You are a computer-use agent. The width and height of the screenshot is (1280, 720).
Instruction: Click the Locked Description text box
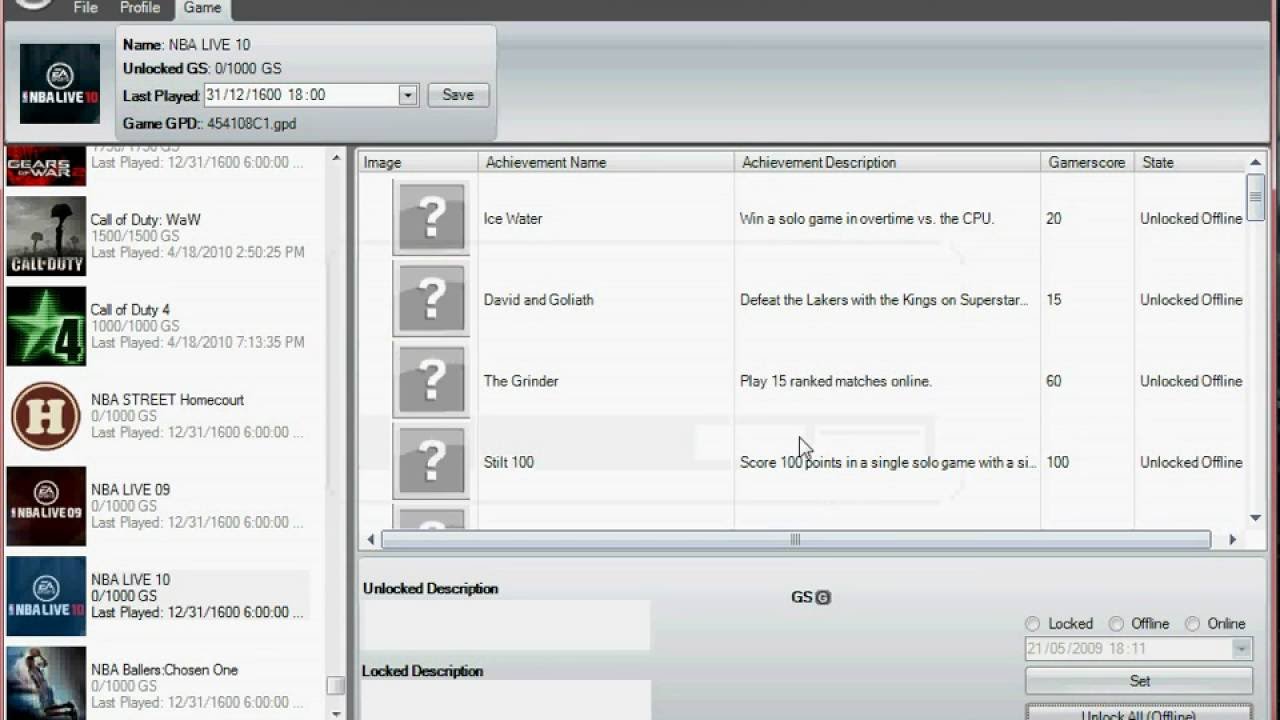506,700
